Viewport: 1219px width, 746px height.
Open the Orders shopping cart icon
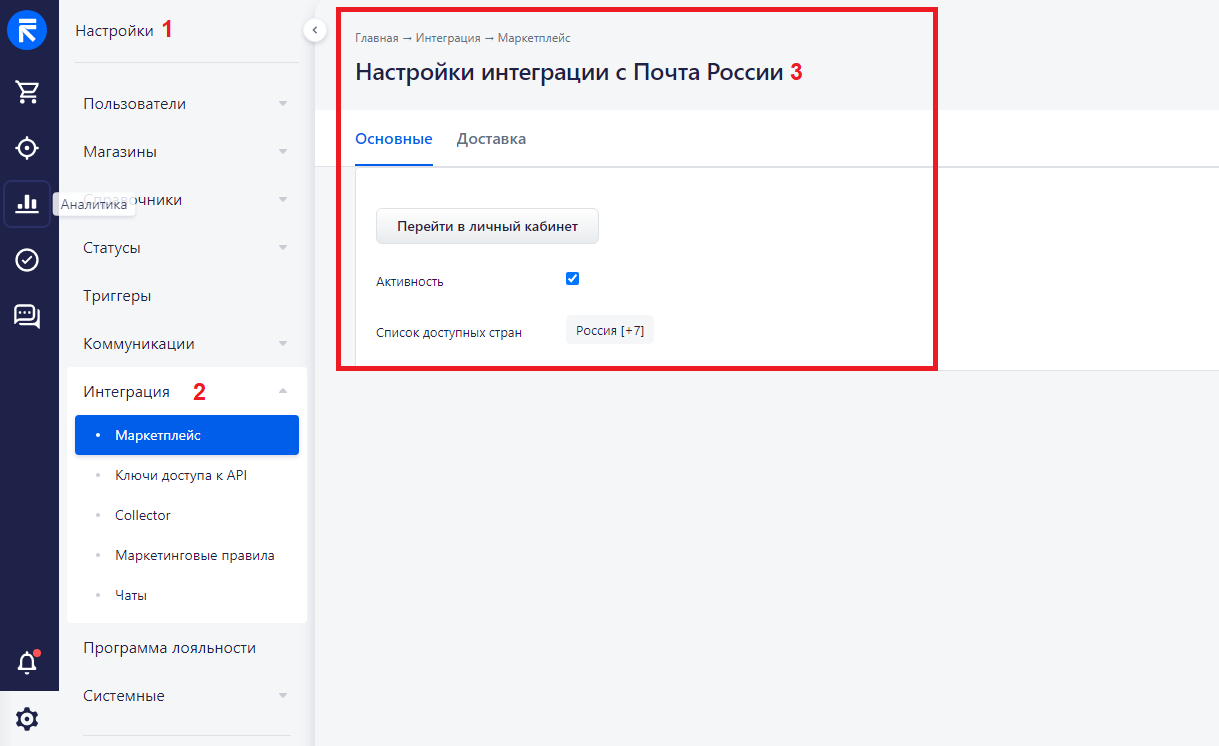pyautogui.click(x=27, y=92)
